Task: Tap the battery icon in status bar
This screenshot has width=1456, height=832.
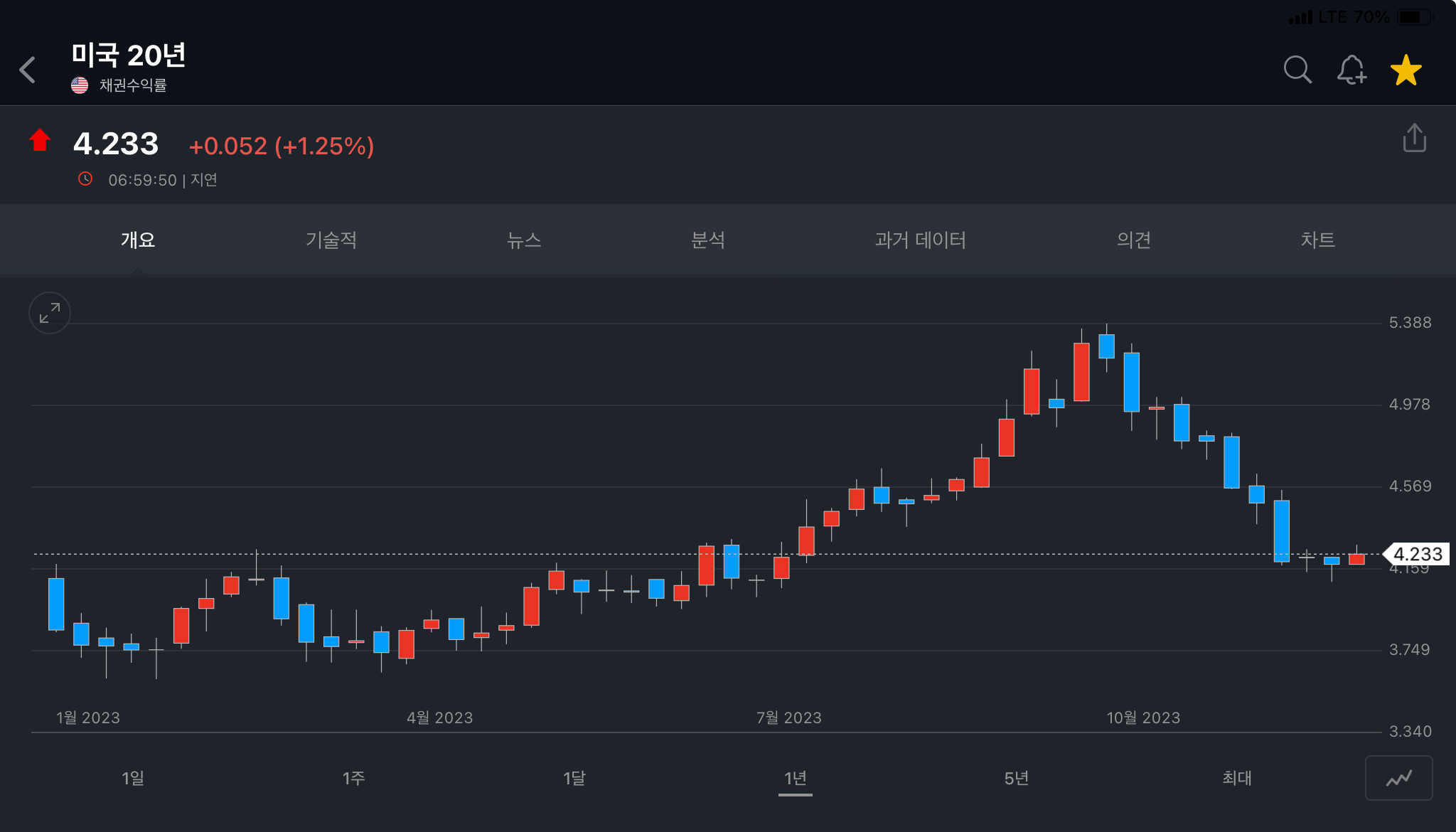Action: [x=1415, y=17]
